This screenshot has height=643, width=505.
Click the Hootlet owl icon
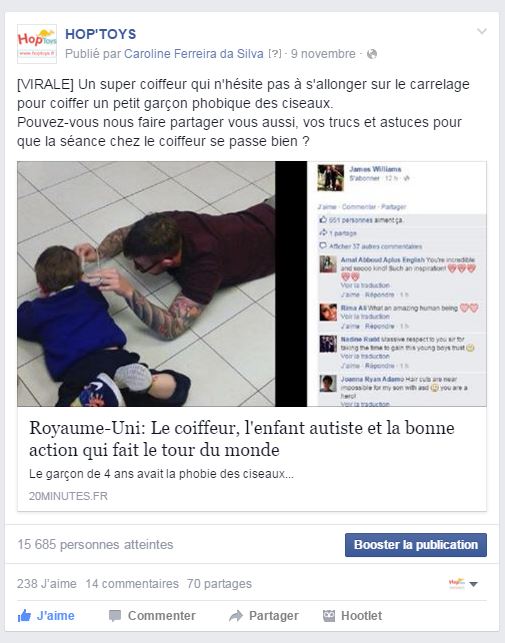tap(329, 616)
